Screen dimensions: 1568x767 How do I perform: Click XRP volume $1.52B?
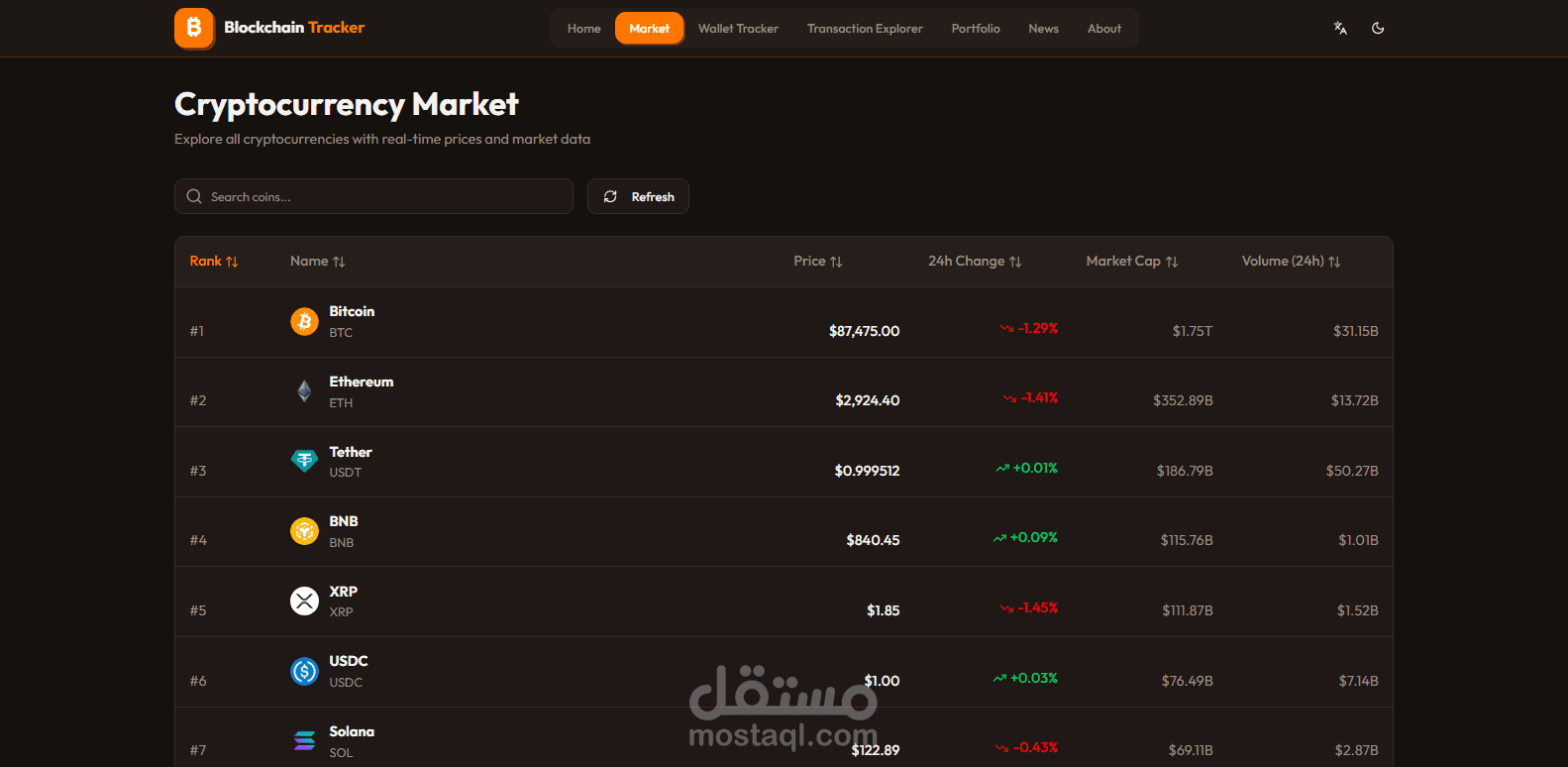click(1358, 610)
